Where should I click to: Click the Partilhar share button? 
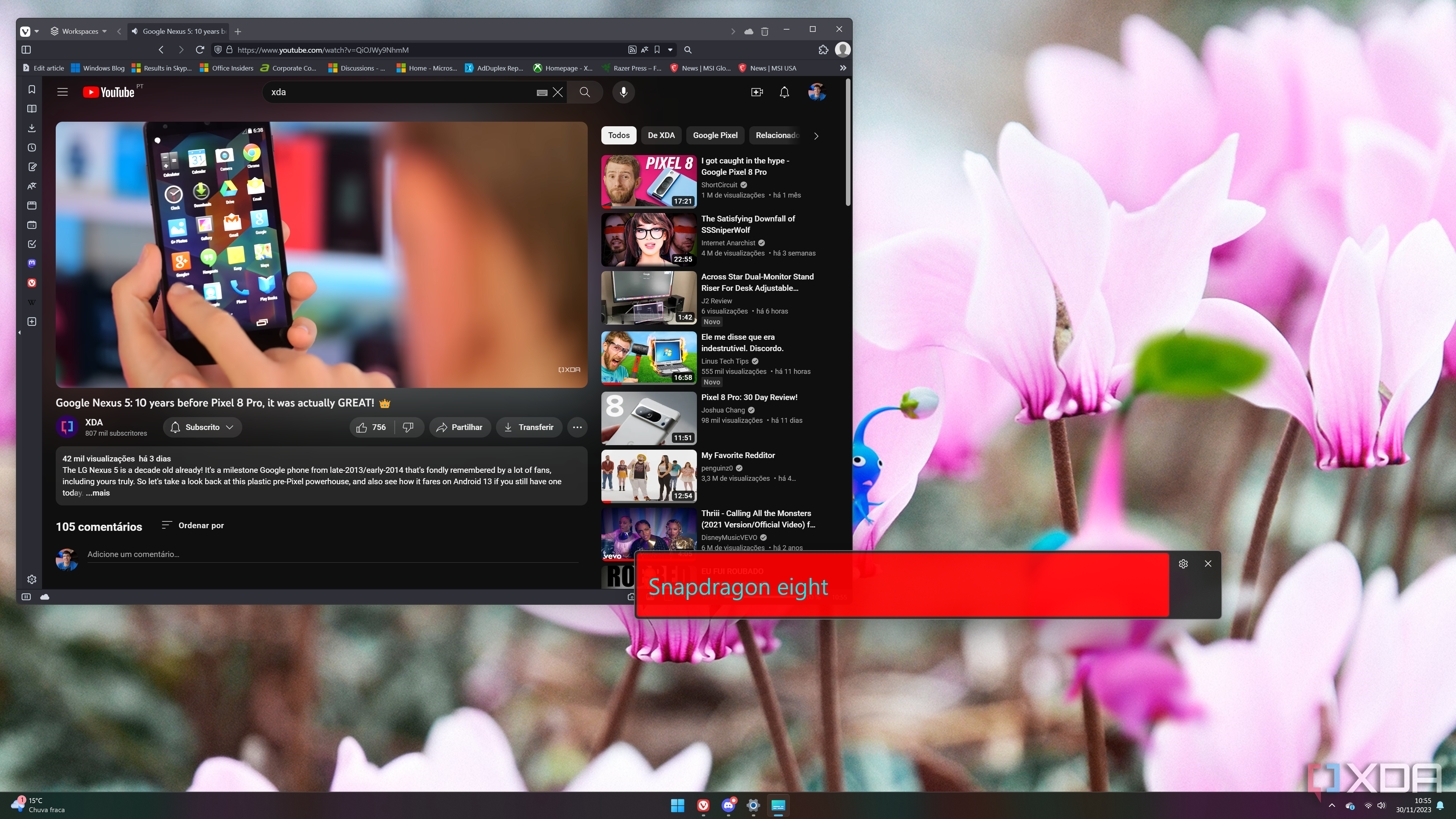coord(460,427)
